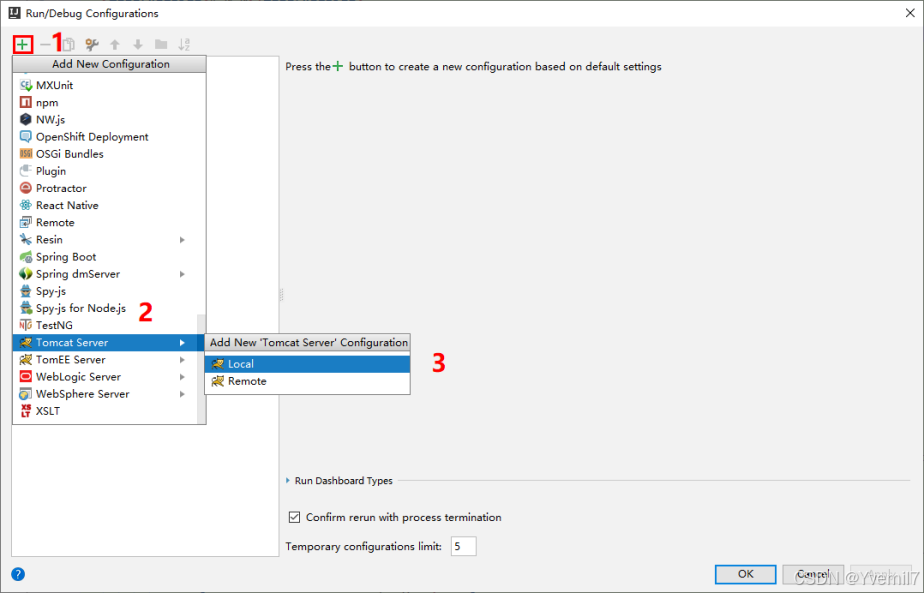
Task: Click the TestNG icon
Action: coord(25,325)
